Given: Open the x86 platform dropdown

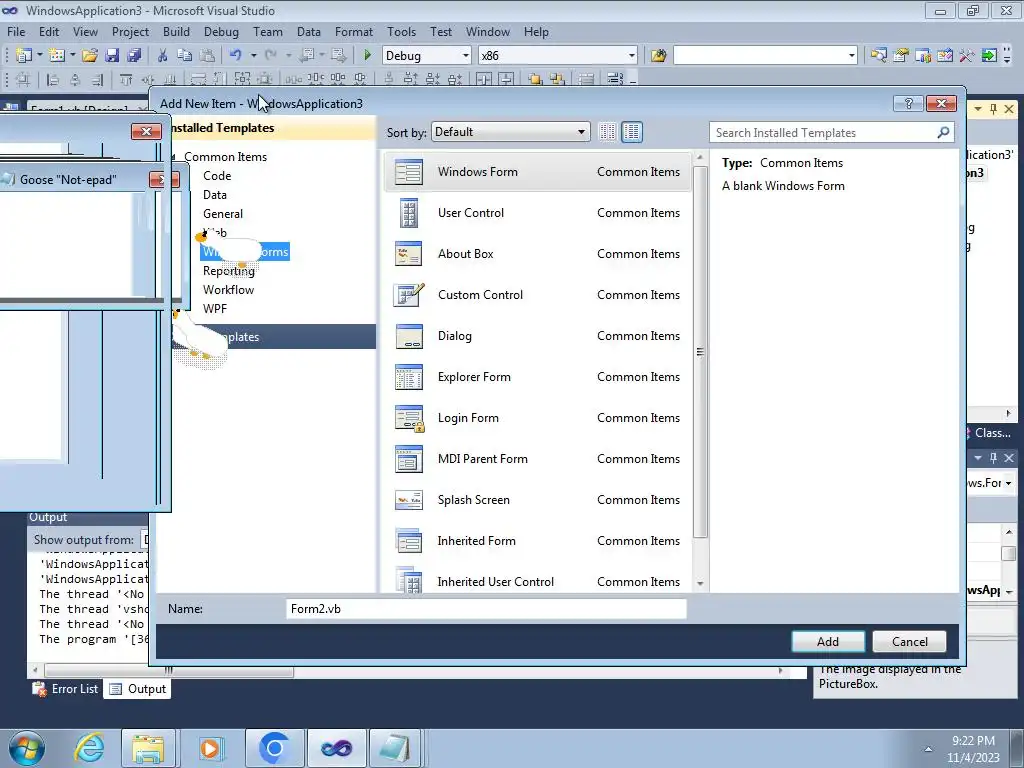Looking at the screenshot, I should pyautogui.click(x=632, y=56).
